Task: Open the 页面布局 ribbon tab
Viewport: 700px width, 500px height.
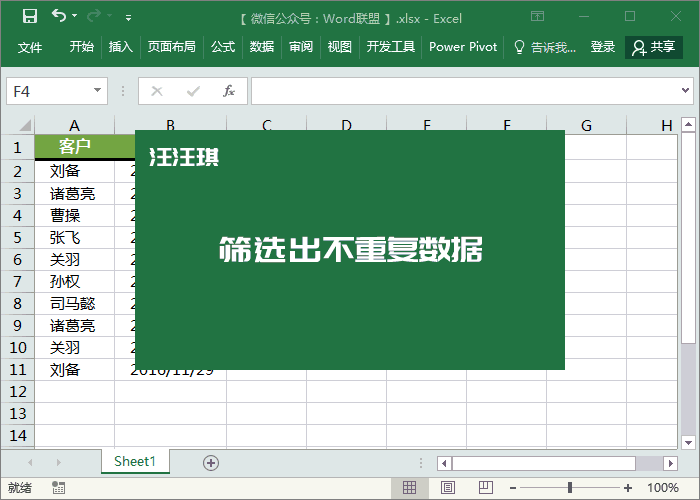Action: tap(171, 46)
